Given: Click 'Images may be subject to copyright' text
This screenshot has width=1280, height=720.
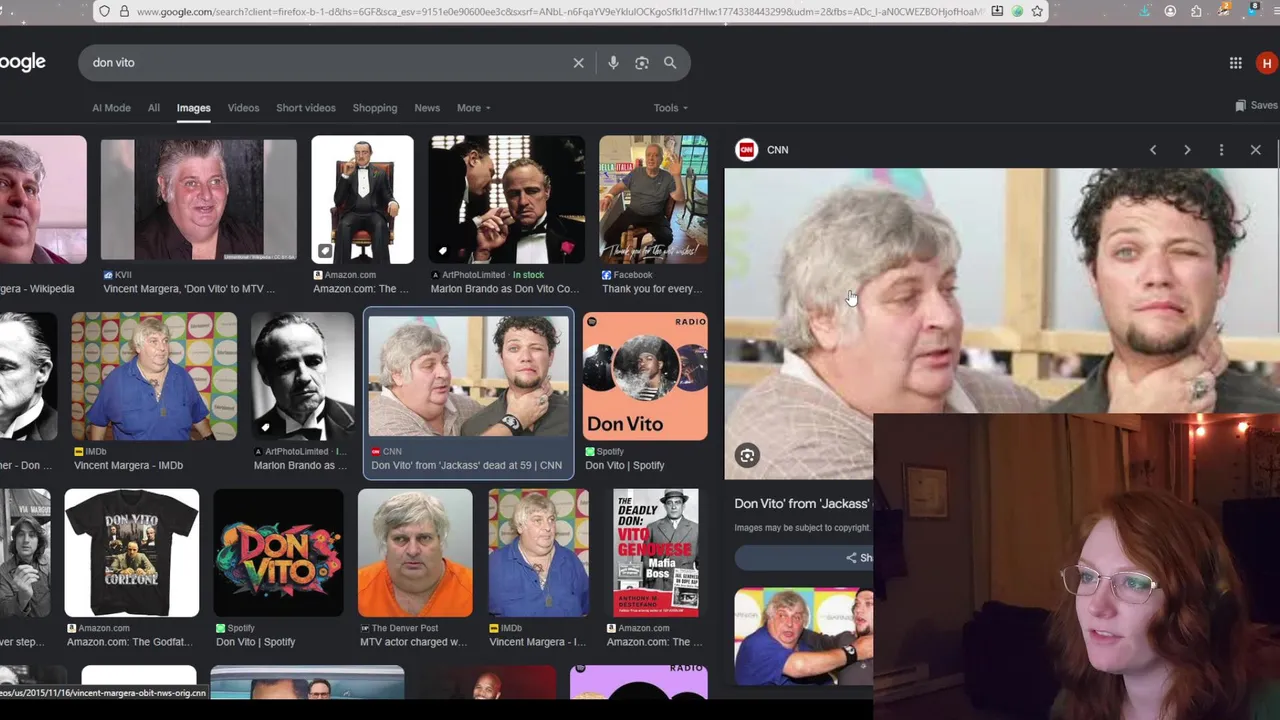Looking at the screenshot, I should click(x=802, y=528).
